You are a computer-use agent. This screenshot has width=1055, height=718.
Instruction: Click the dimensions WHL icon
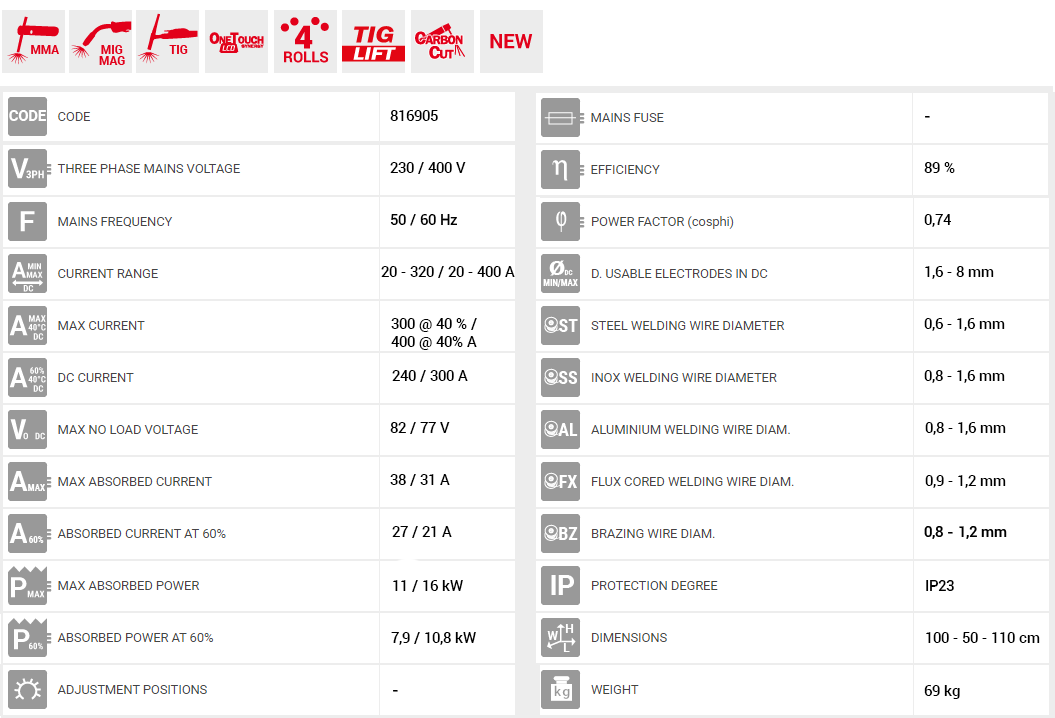tap(560, 638)
